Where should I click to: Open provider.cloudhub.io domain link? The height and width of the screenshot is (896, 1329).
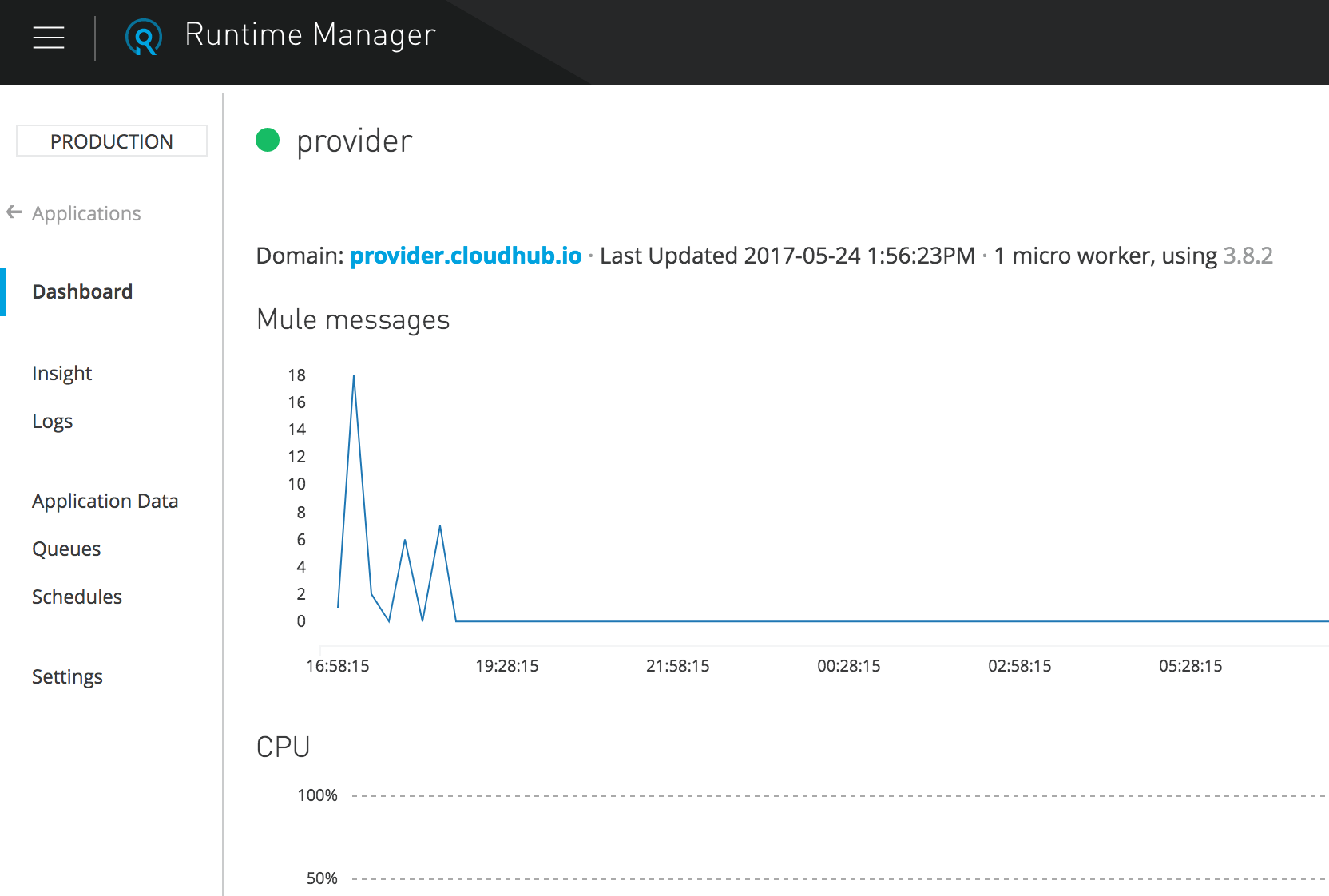coord(466,256)
